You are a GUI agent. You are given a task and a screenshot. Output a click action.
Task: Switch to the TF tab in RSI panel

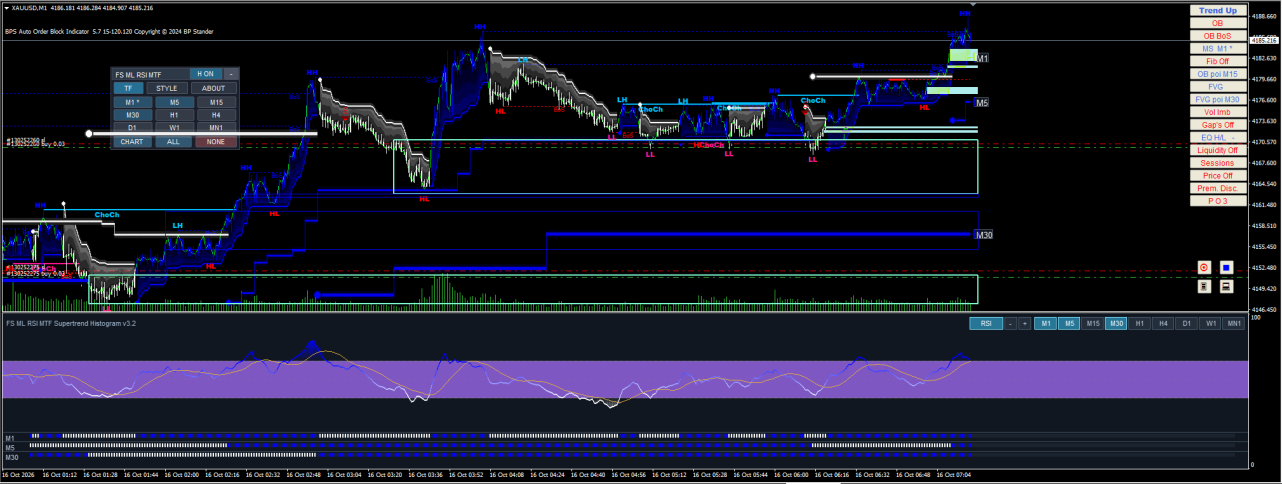128,88
